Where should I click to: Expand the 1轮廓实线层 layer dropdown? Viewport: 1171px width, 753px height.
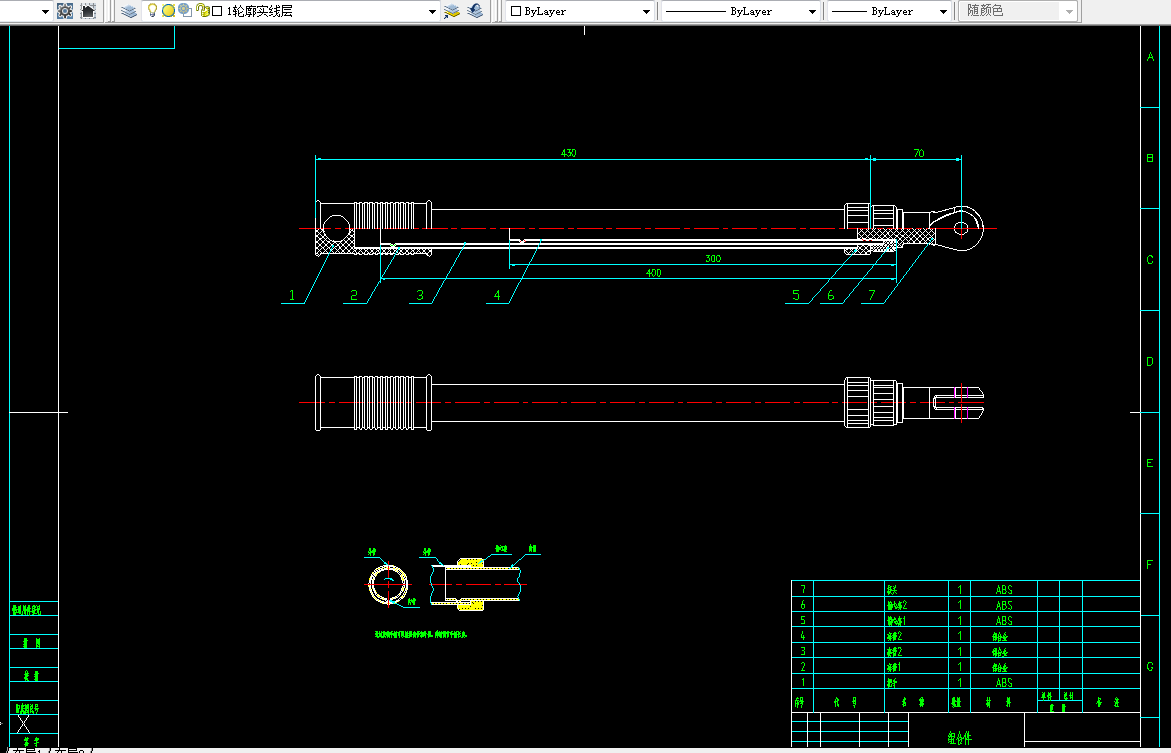[x=432, y=11]
